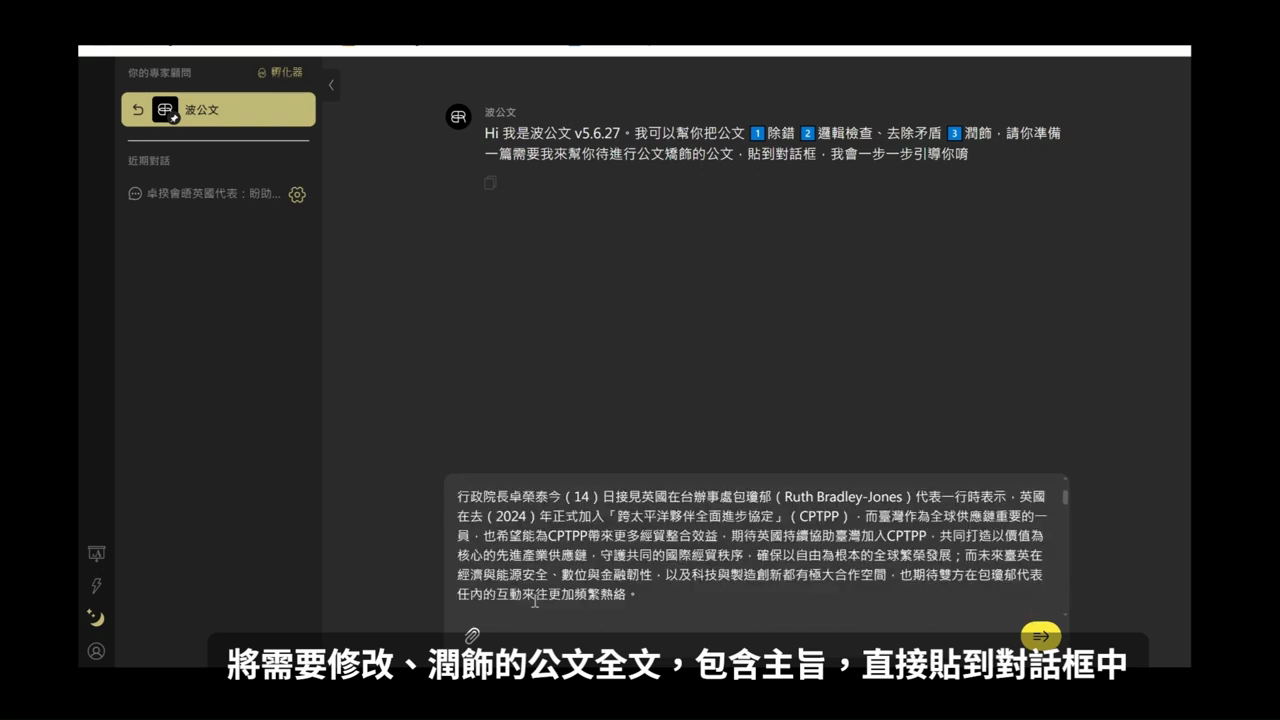Click the 波公文 sender name above the greeting
The width and height of the screenshot is (1280, 720).
click(500, 112)
